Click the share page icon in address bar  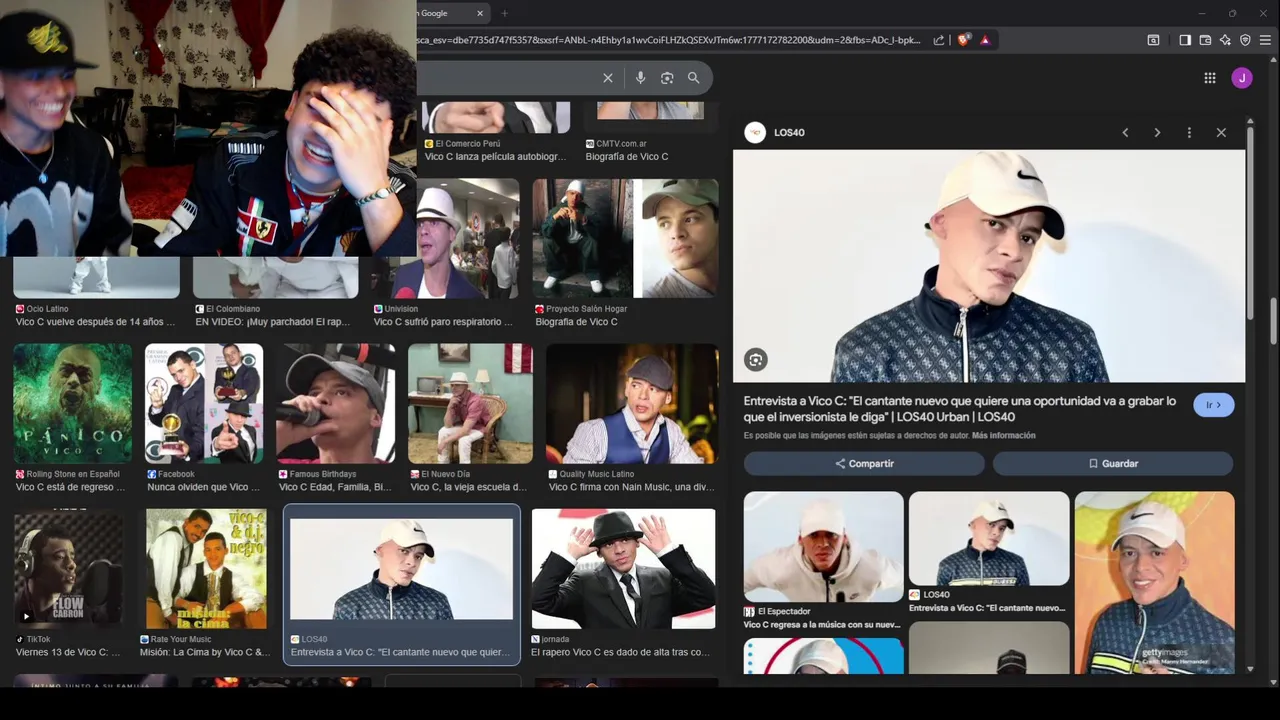click(939, 40)
